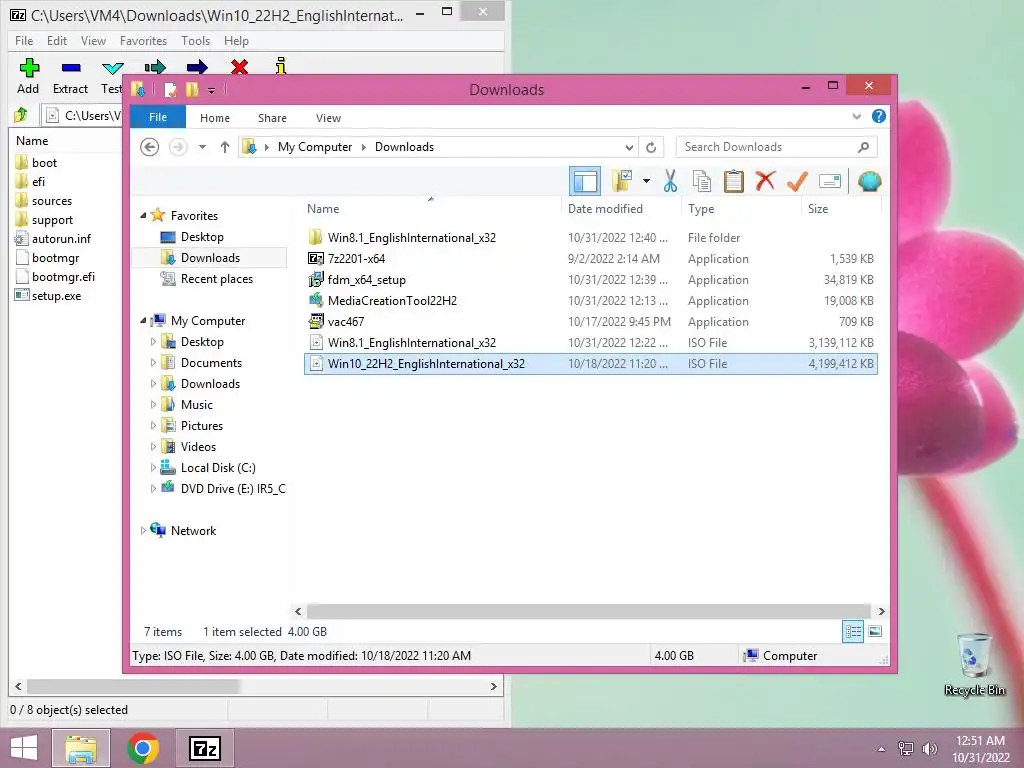Click the Add icon in 7-Zip toolbar
Viewport: 1024px width, 768px height.
pos(29,67)
